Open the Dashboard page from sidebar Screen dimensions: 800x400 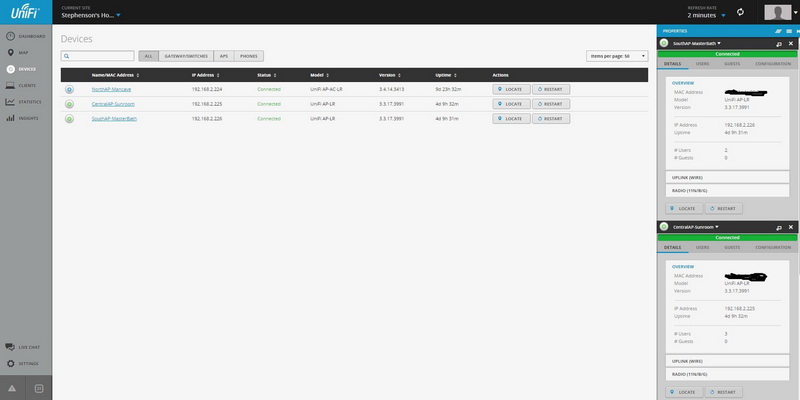point(26,36)
